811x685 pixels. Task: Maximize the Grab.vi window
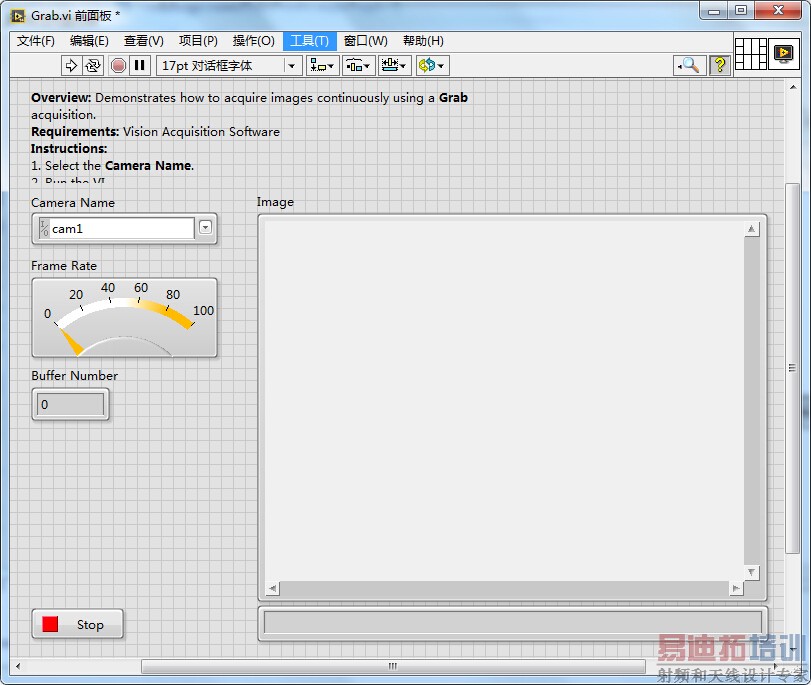coord(741,10)
